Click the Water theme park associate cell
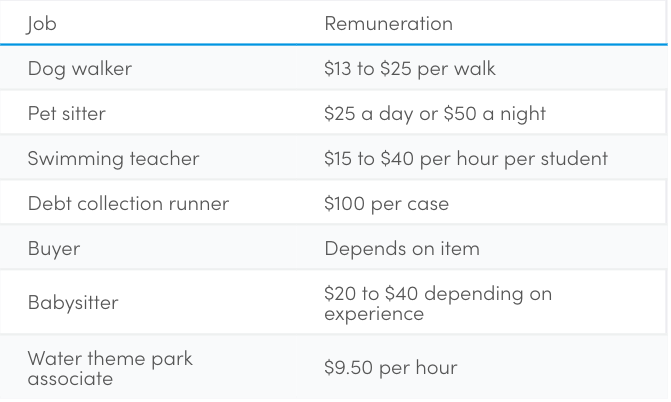 [110, 368]
